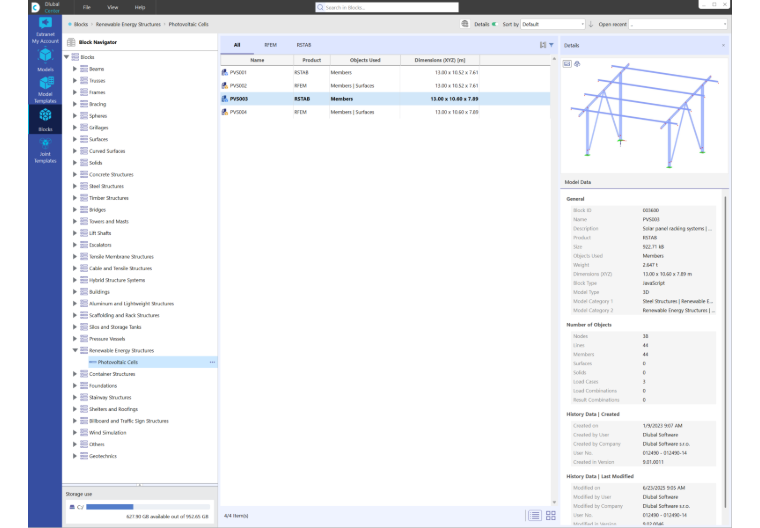Sort by the Name column header
760x528 pixels.
(x=257, y=60)
